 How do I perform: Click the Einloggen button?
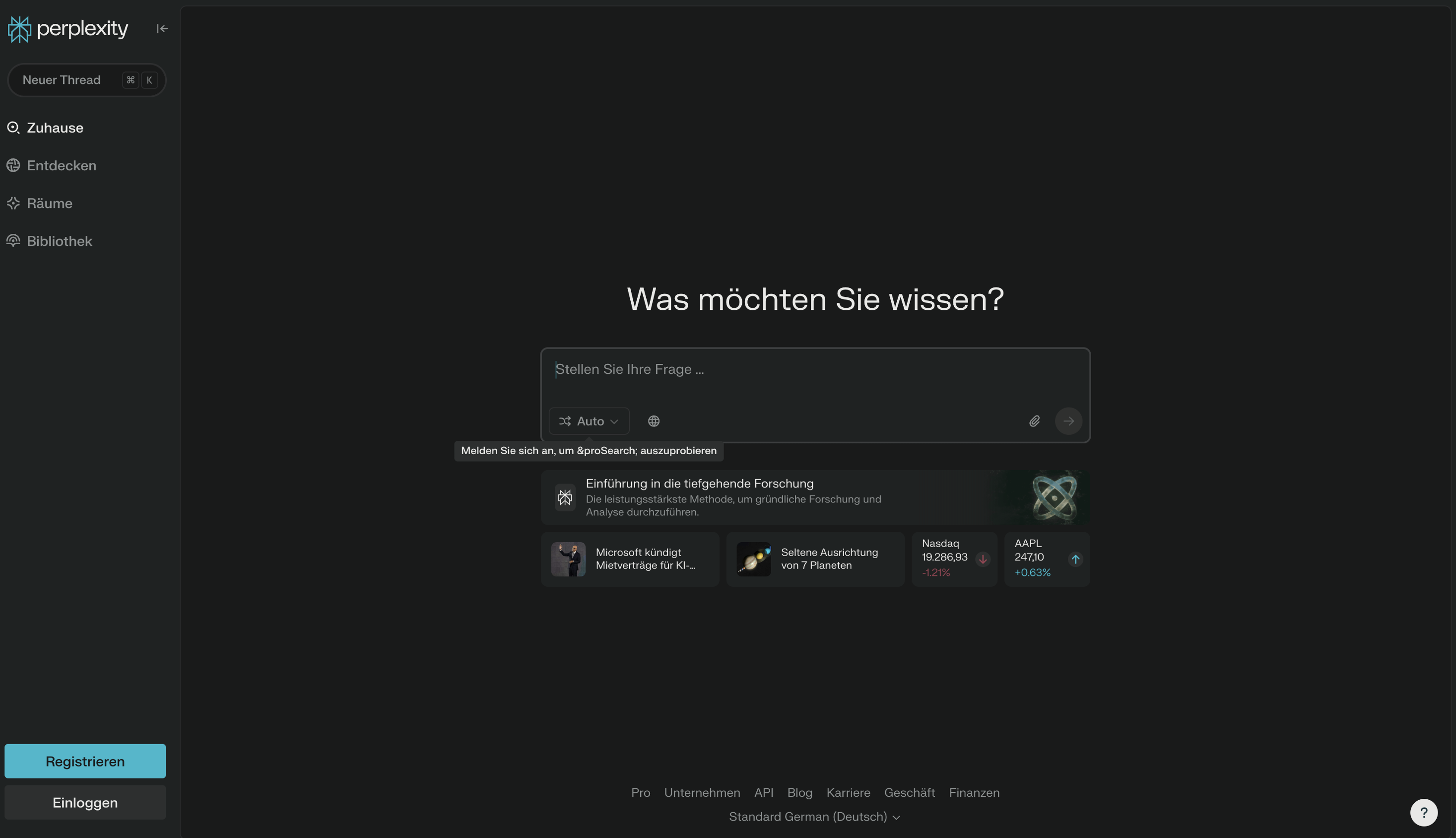pyautogui.click(x=85, y=802)
